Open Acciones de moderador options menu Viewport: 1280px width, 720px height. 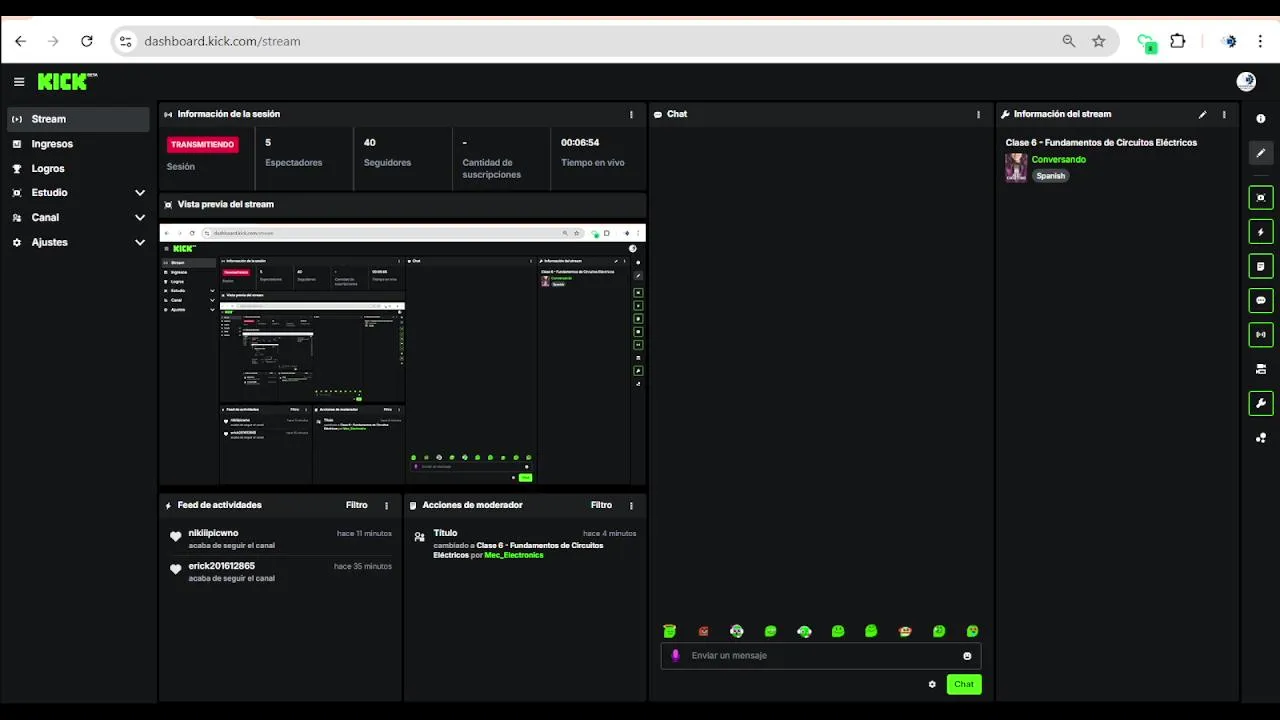[631, 505]
